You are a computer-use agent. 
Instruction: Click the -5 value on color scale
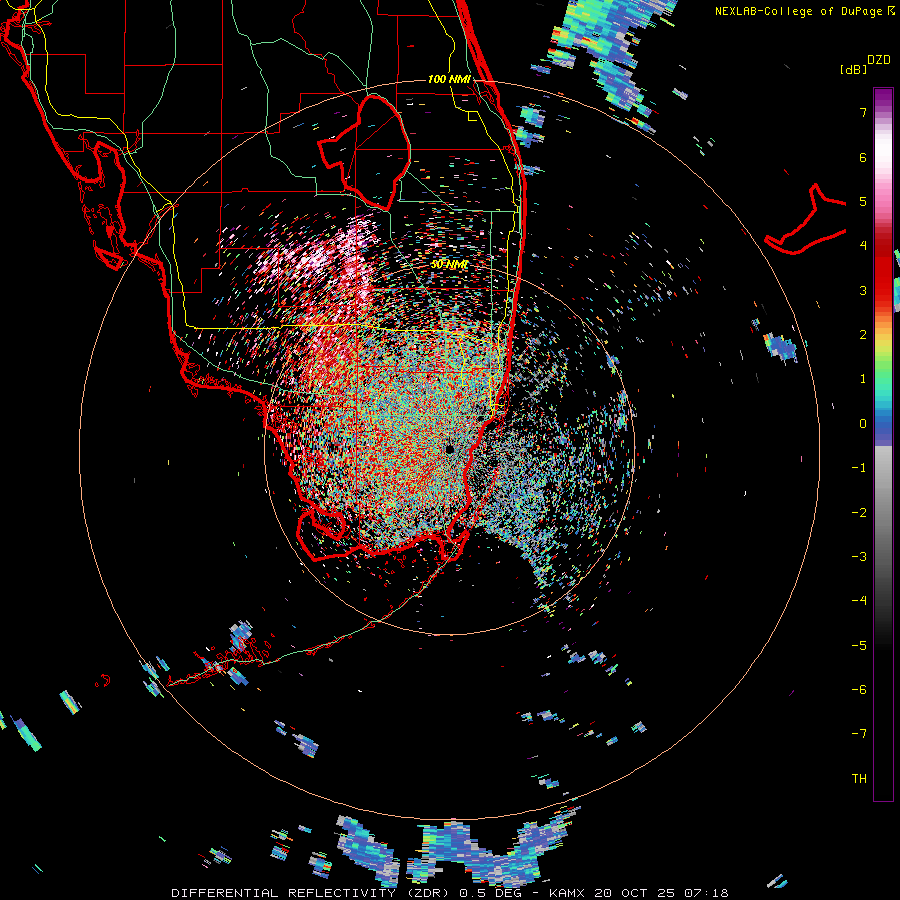[x=859, y=646]
